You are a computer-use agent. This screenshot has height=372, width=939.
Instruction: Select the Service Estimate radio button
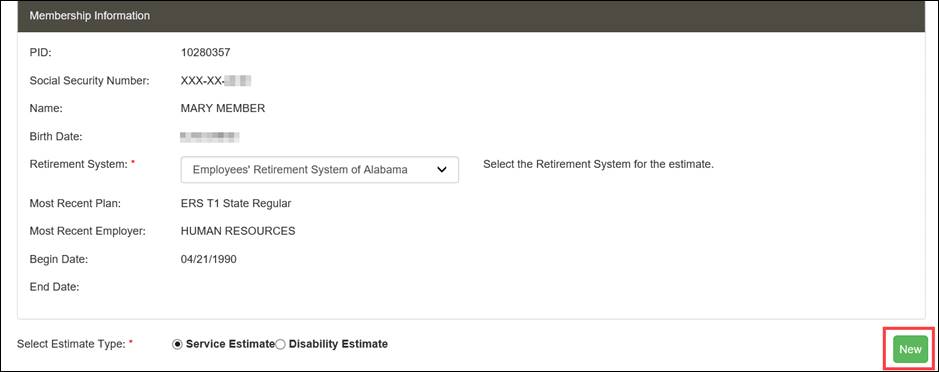177,344
